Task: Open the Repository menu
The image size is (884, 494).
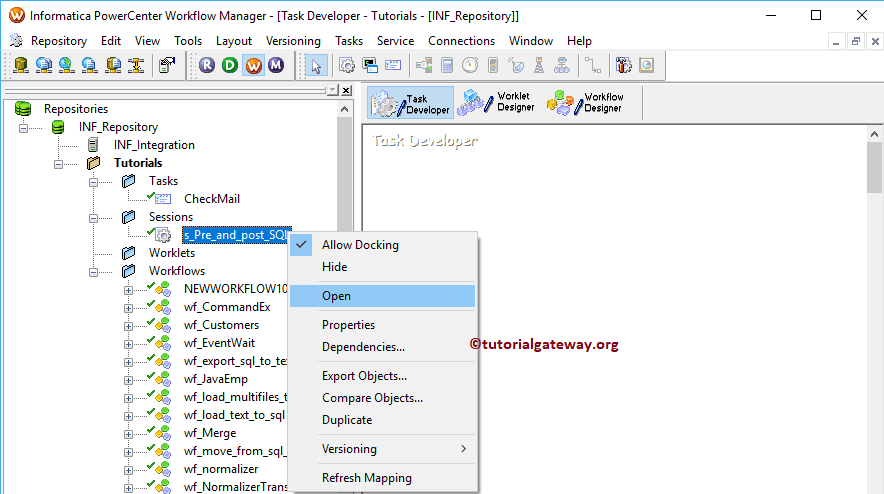Action: [x=59, y=41]
